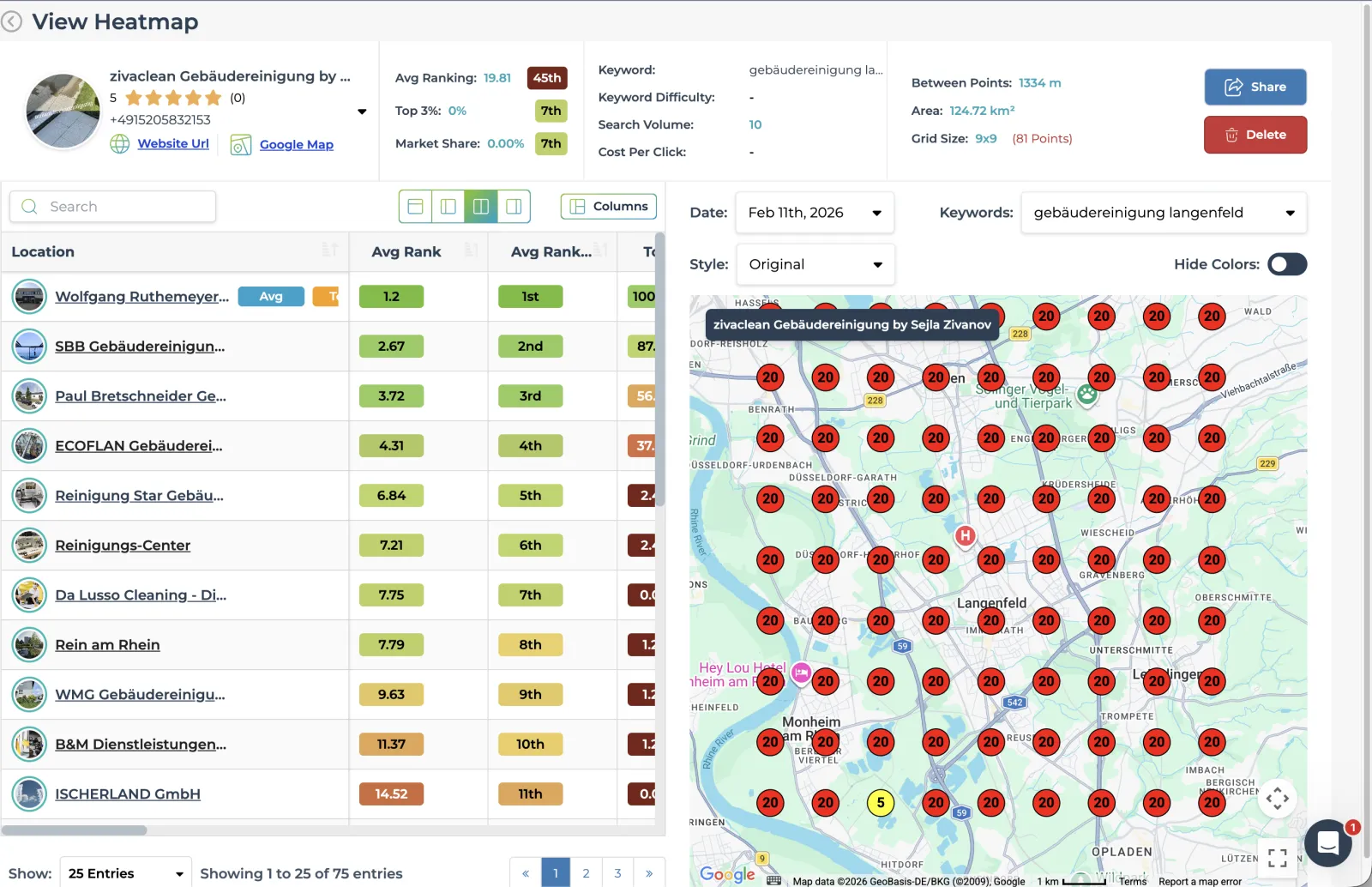Open Paul Bretschneider location link
The width and height of the screenshot is (1372, 887).
[x=141, y=396]
